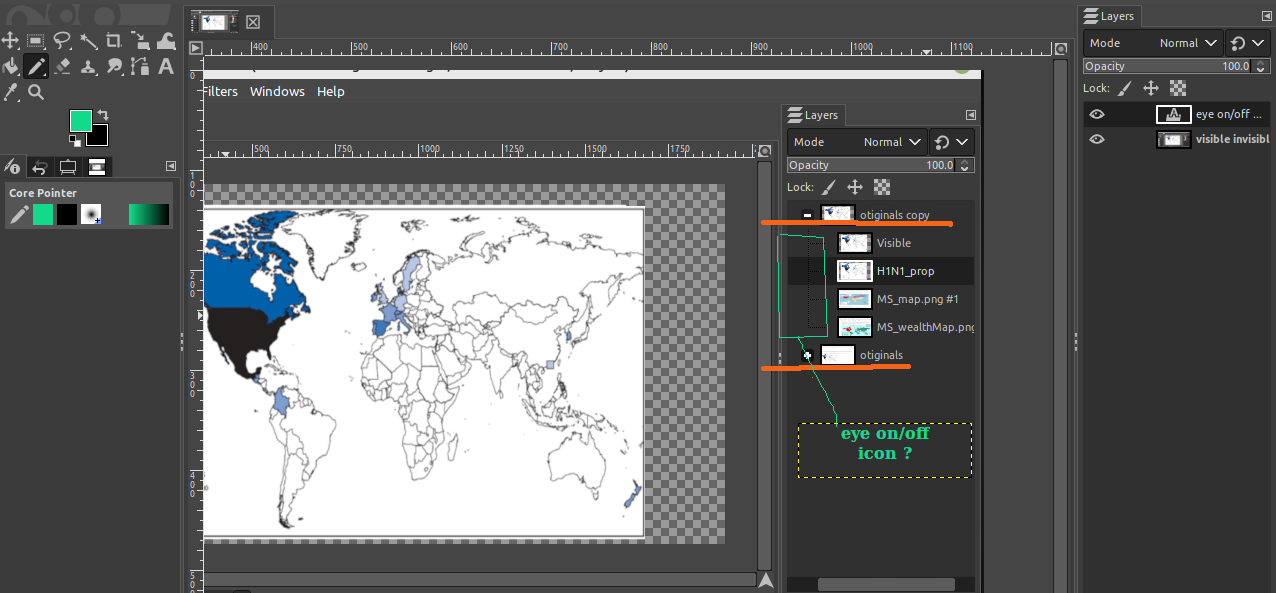This screenshot has width=1276, height=593.
Task: Select the Bucket Fill tool
Action: point(10,67)
